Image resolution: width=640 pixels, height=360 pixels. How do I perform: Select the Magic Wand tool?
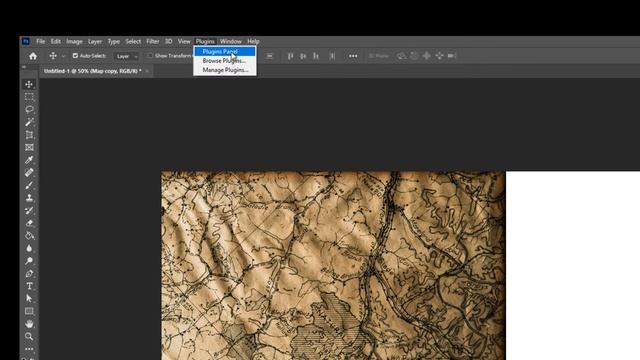(29, 122)
